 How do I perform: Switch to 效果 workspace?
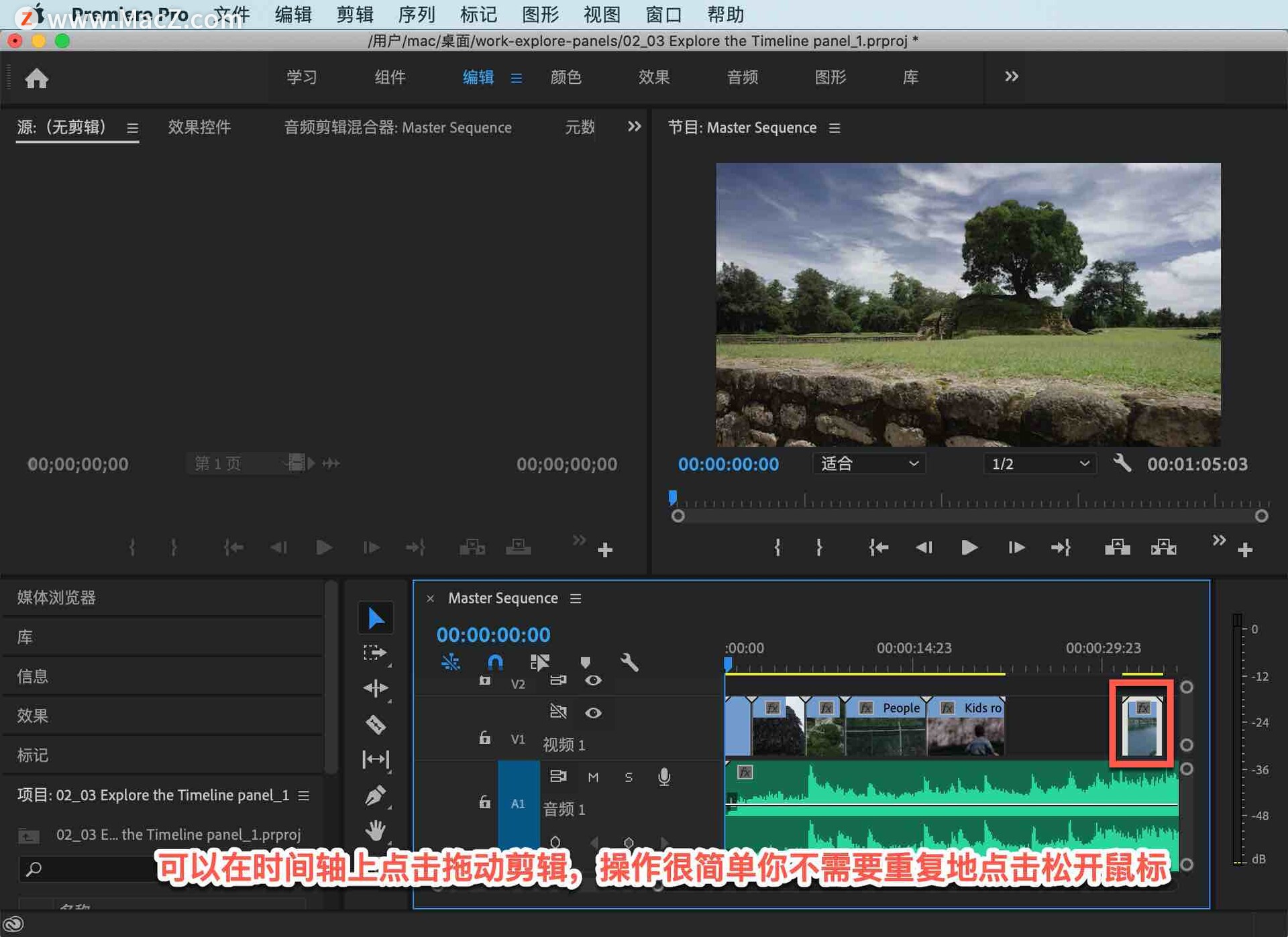tap(654, 77)
